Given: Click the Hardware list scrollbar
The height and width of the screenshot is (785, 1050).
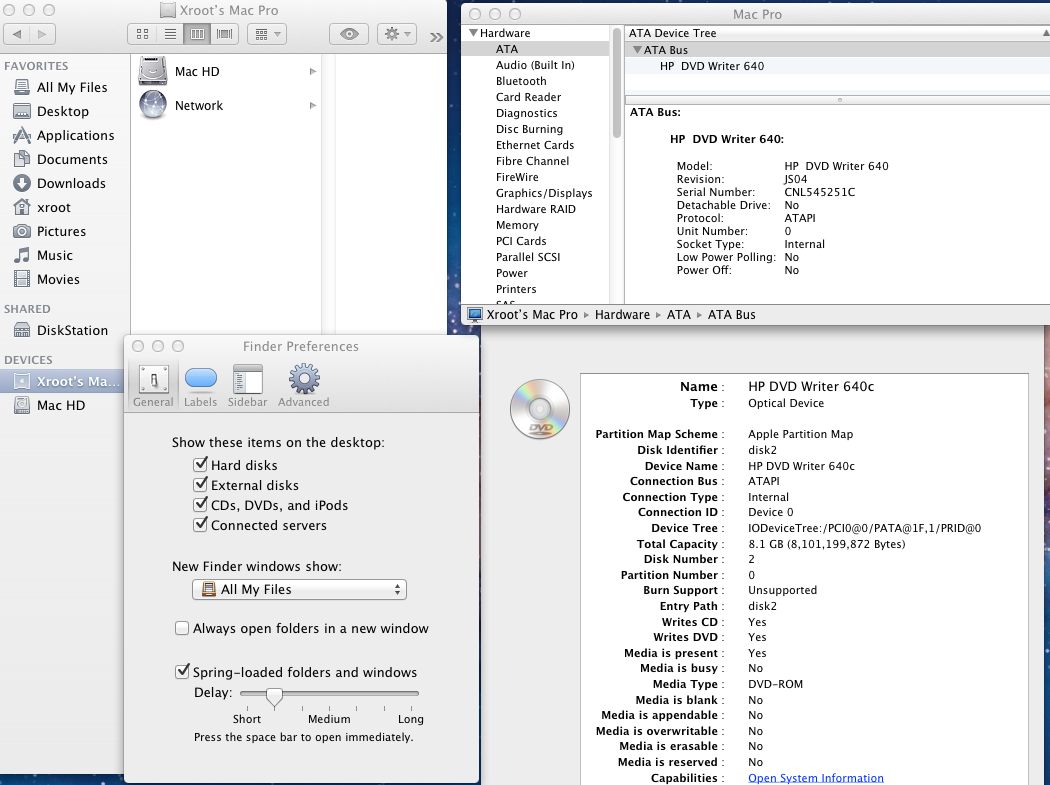Looking at the screenshot, I should [x=617, y=84].
